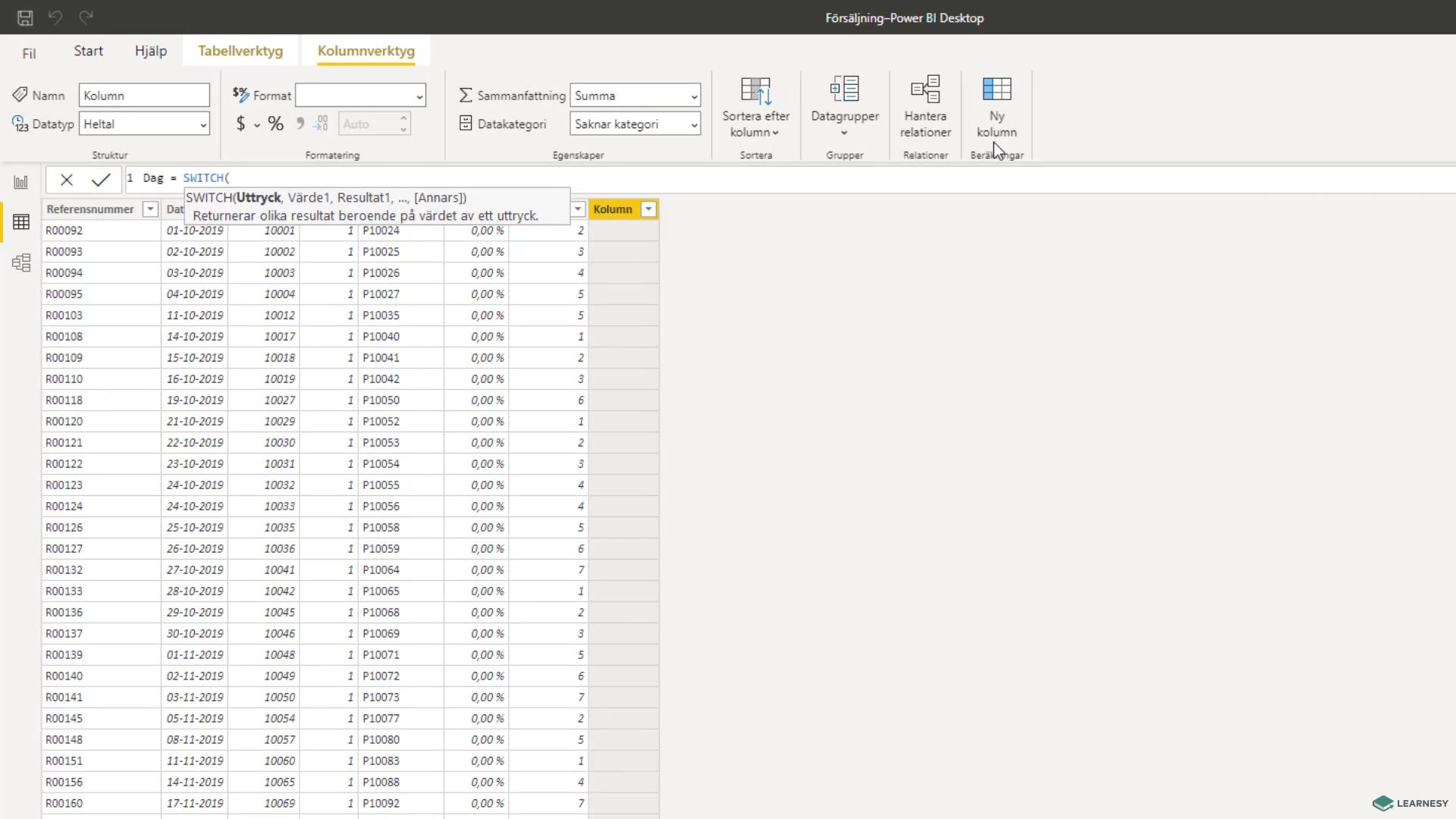The width and height of the screenshot is (1456, 819).
Task: Open the Sammanfattning Summa dropdown
Action: [635, 96]
